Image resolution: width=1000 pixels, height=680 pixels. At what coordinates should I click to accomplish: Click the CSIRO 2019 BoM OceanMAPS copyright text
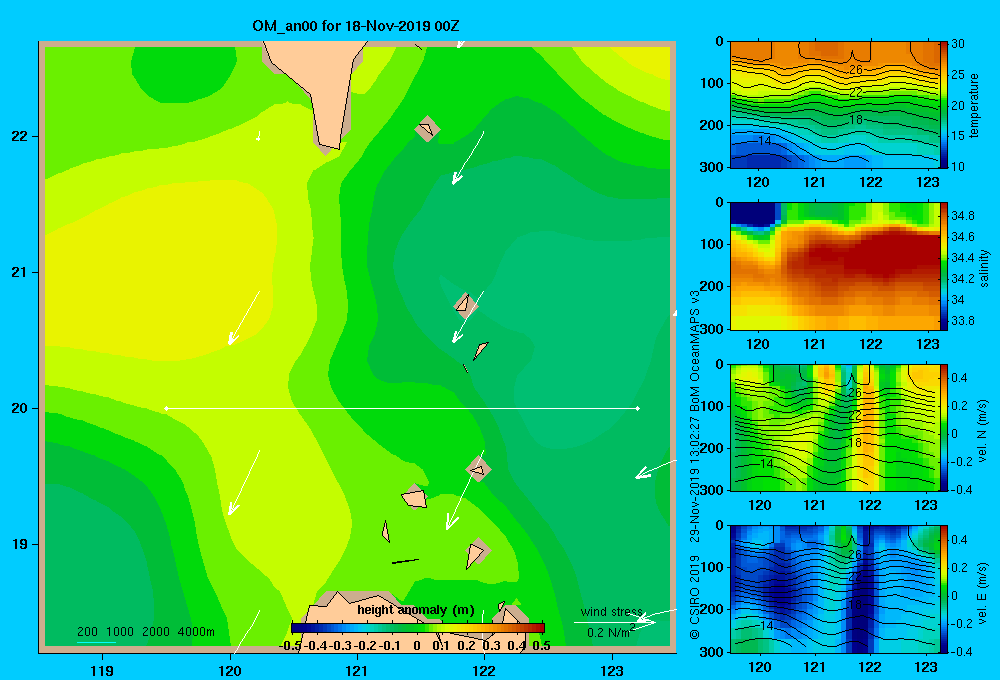tap(695, 464)
